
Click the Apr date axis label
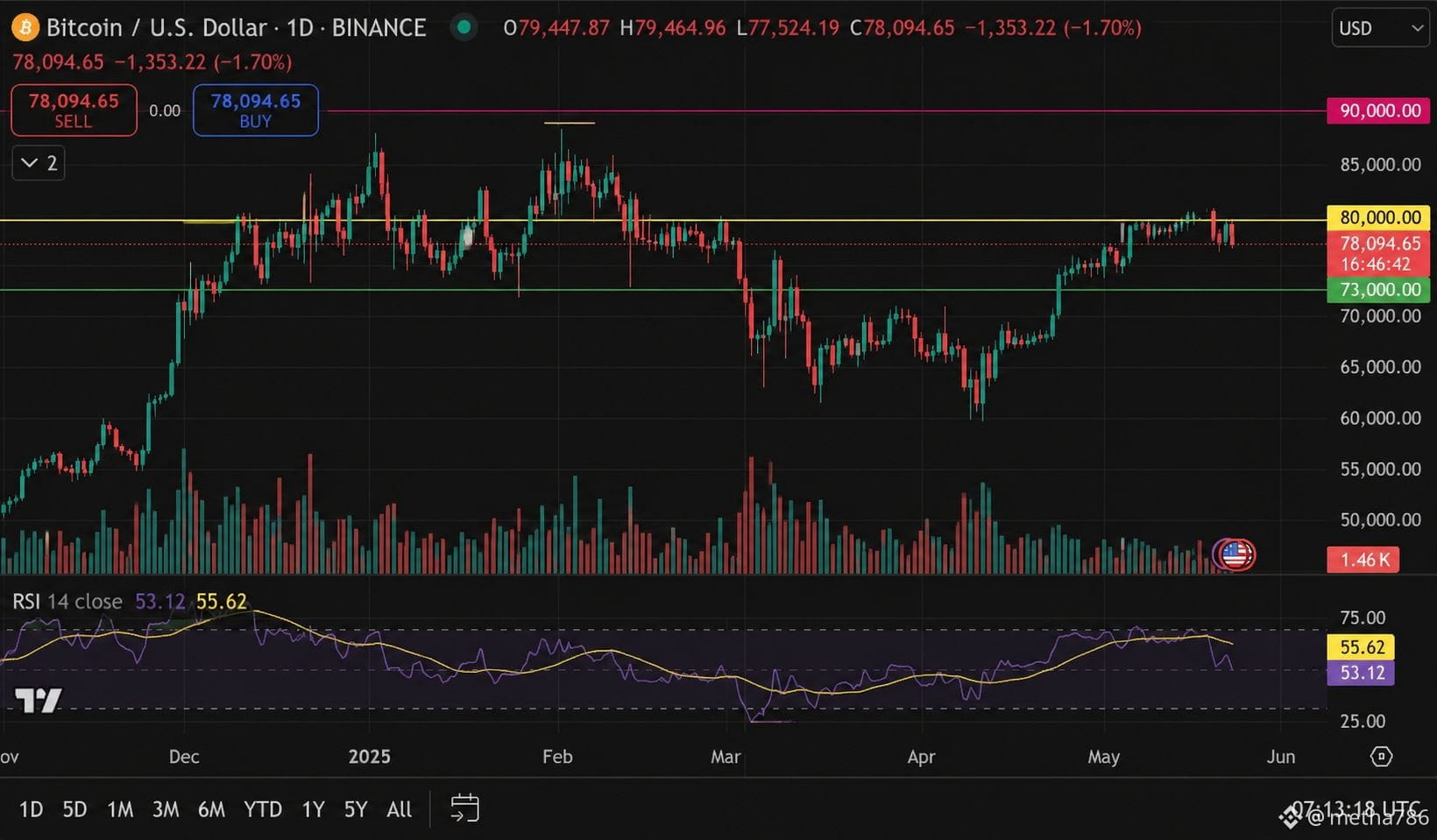pyautogui.click(x=921, y=757)
